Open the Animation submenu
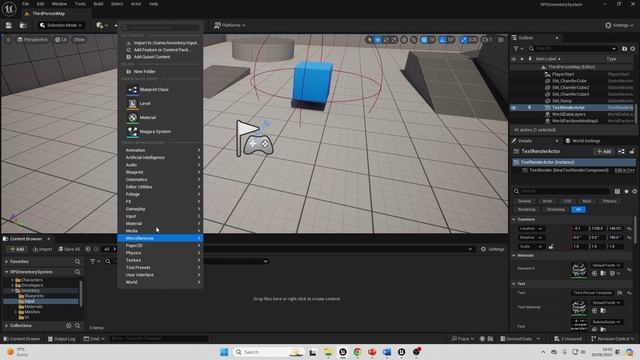640x360 pixels. (x=160, y=150)
